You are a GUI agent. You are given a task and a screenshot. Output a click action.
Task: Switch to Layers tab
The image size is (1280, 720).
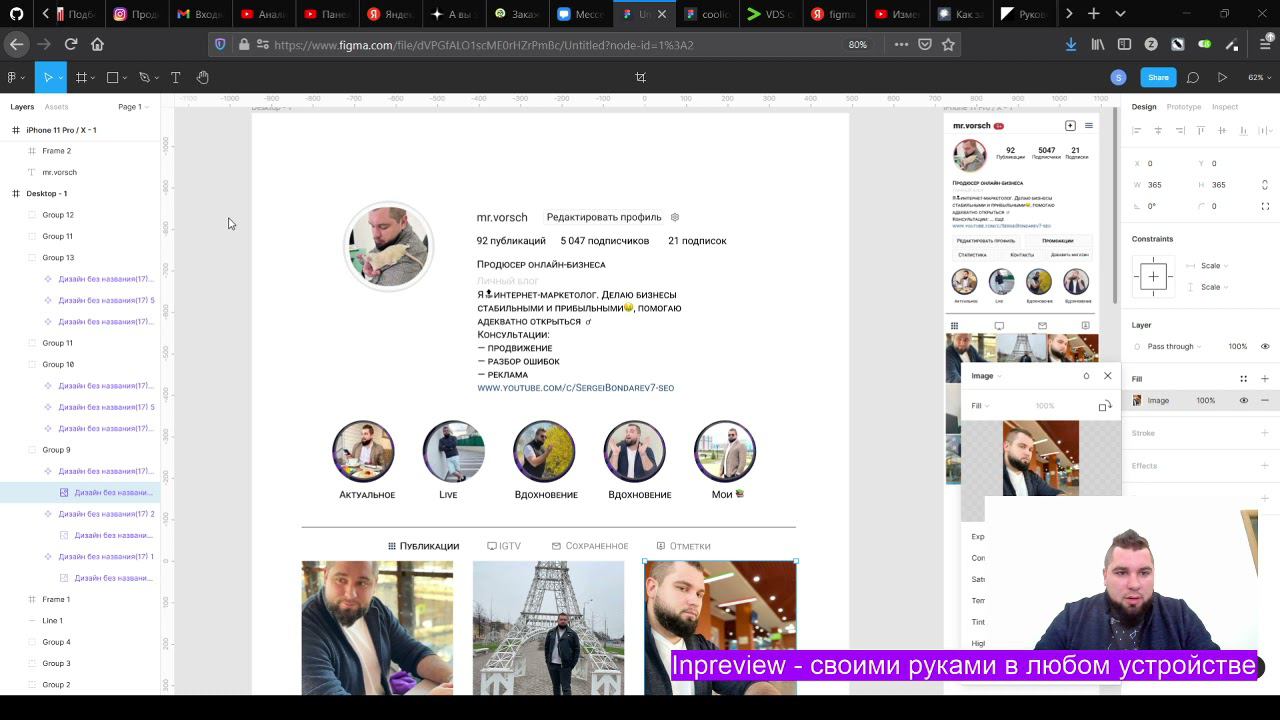[x=22, y=107]
